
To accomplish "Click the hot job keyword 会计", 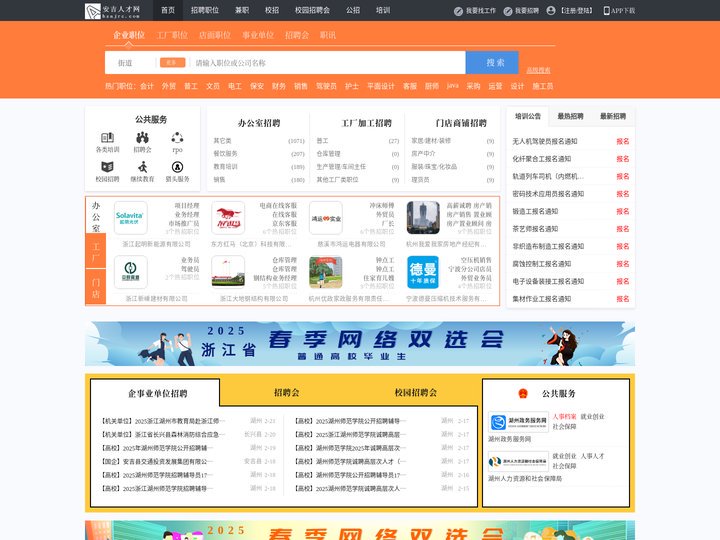I will 147,86.
